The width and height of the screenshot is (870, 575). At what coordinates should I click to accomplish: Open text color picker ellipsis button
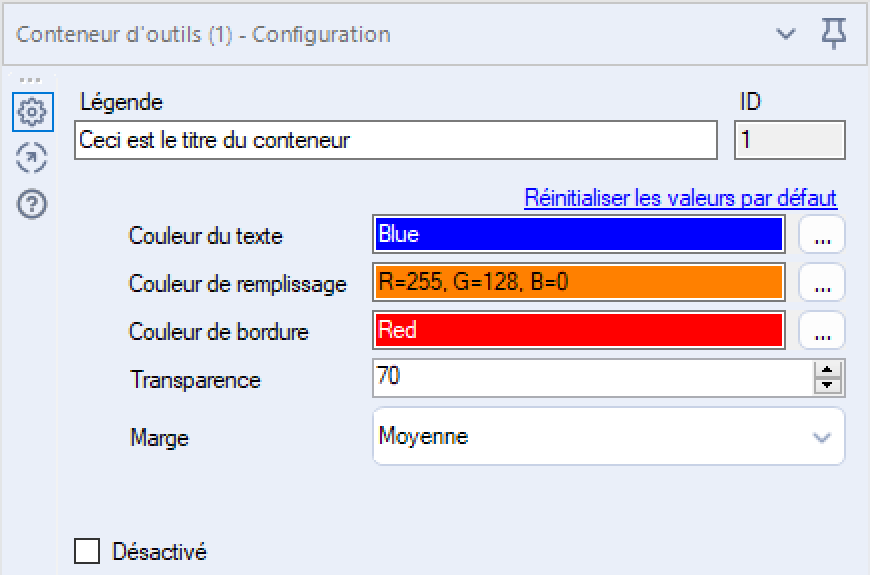pos(822,235)
